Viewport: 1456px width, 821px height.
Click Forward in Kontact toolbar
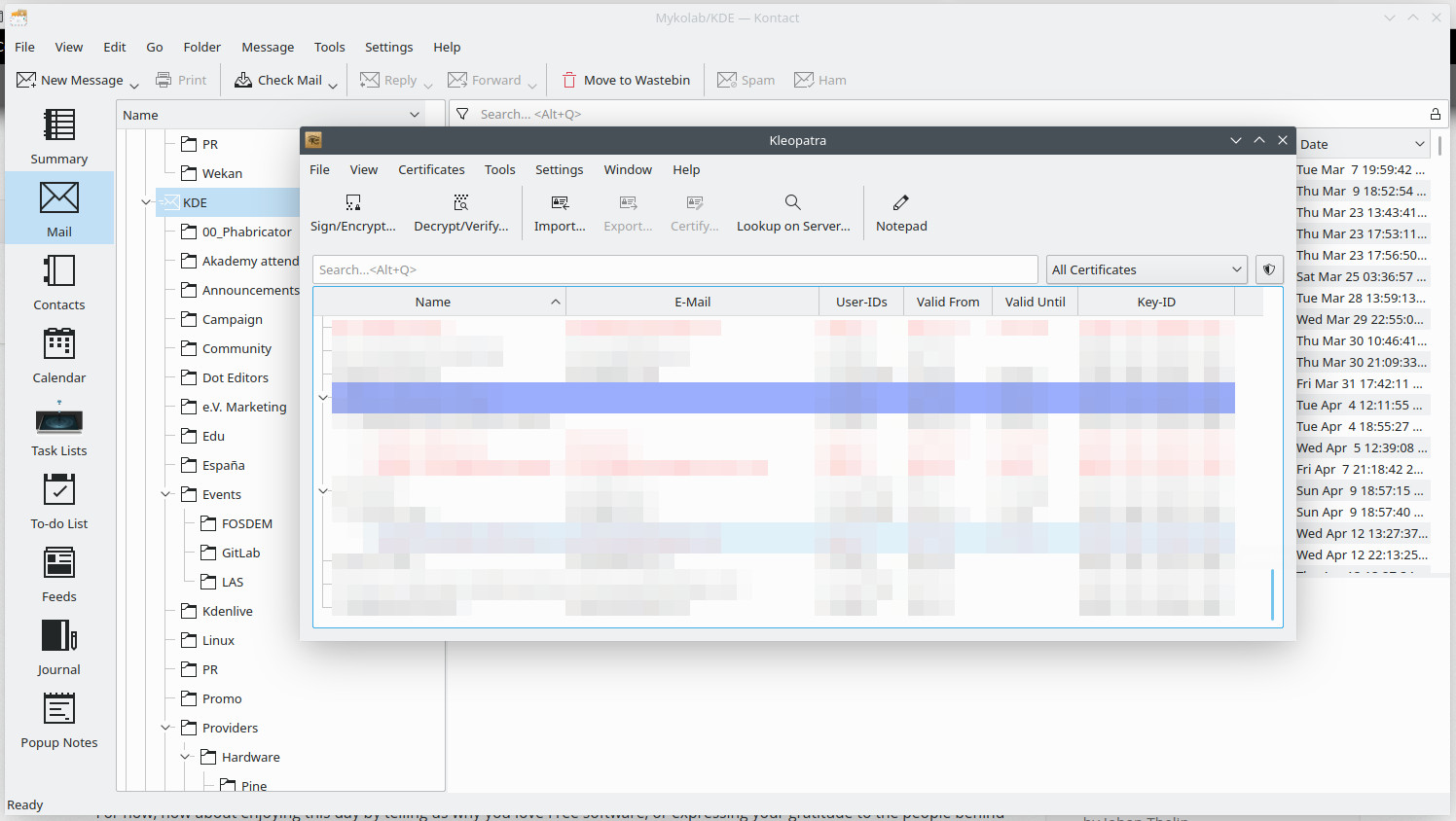coord(485,80)
